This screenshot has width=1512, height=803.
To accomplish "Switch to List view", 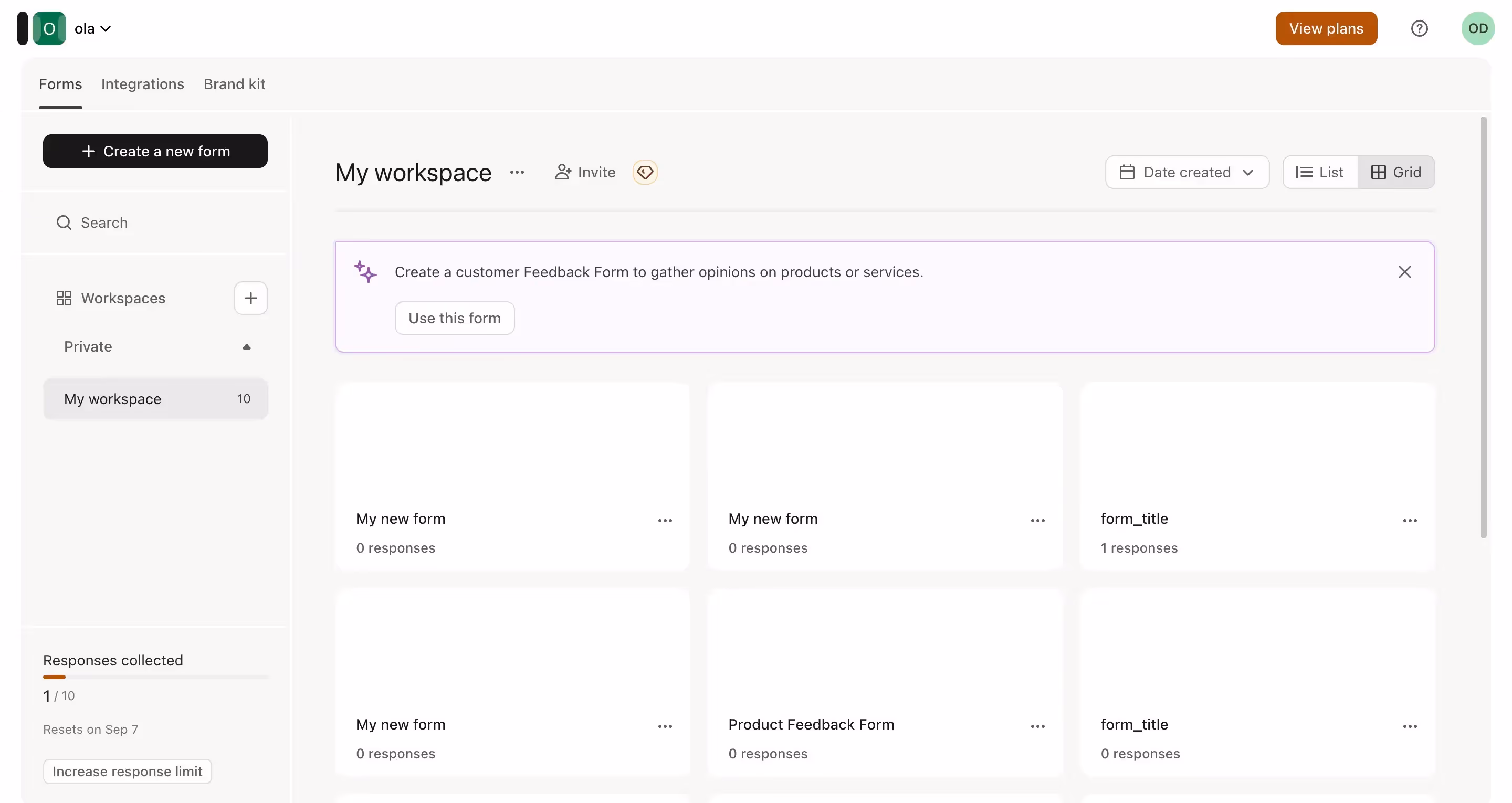I will coord(1319,172).
